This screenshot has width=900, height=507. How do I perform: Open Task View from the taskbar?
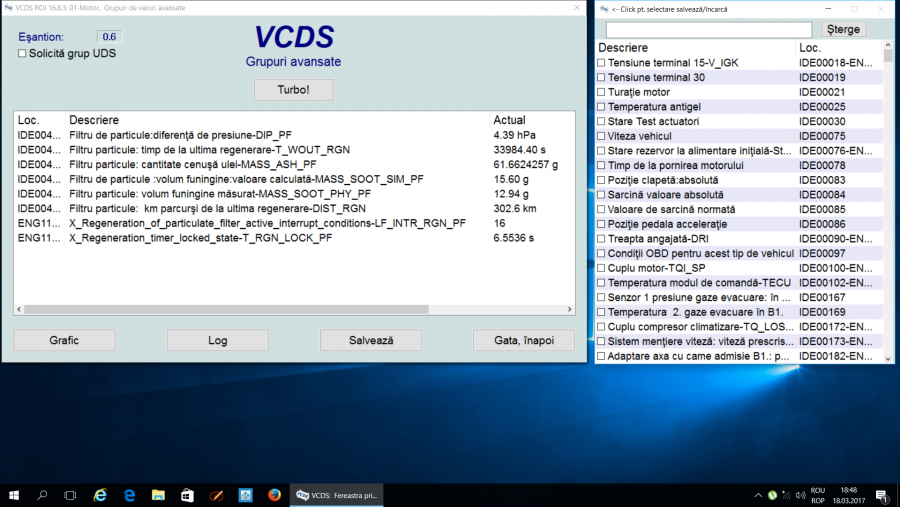click(x=70, y=495)
